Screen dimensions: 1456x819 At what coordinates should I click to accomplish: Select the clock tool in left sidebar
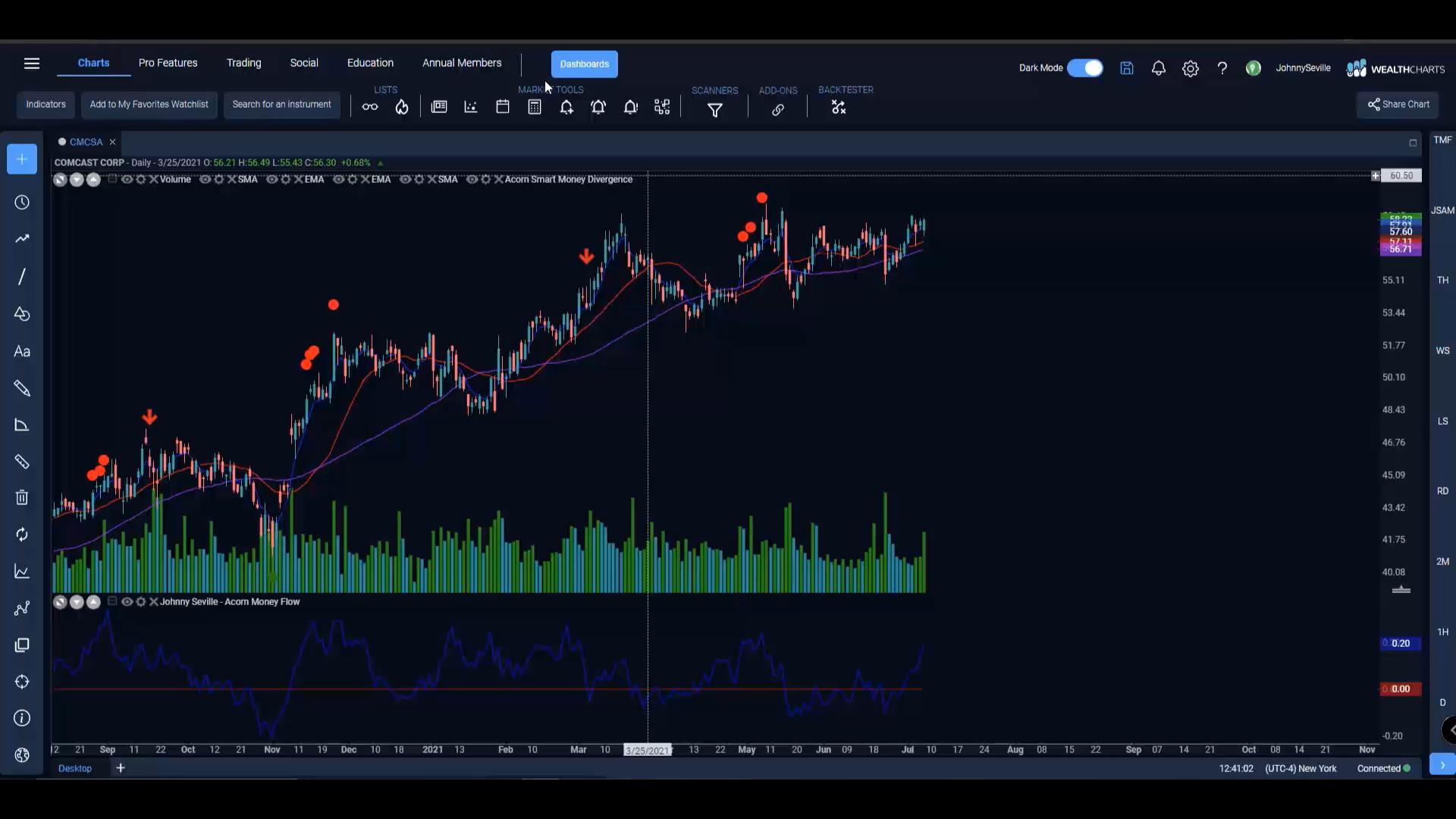(x=22, y=202)
